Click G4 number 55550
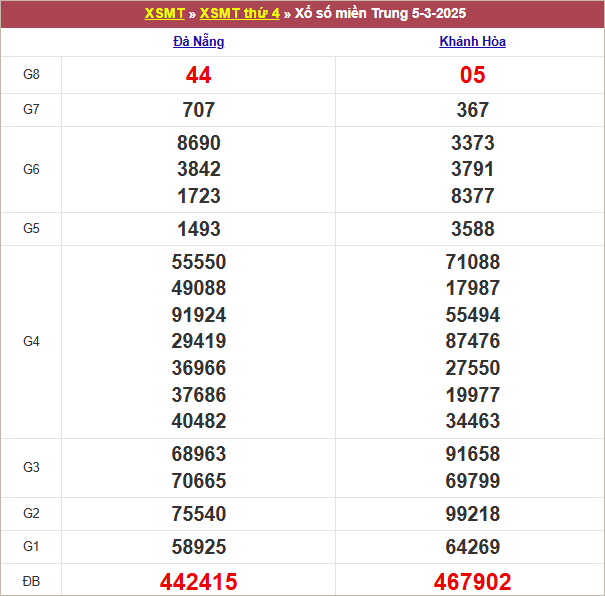The width and height of the screenshot is (605, 596). pyautogui.click(x=199, y=262)
